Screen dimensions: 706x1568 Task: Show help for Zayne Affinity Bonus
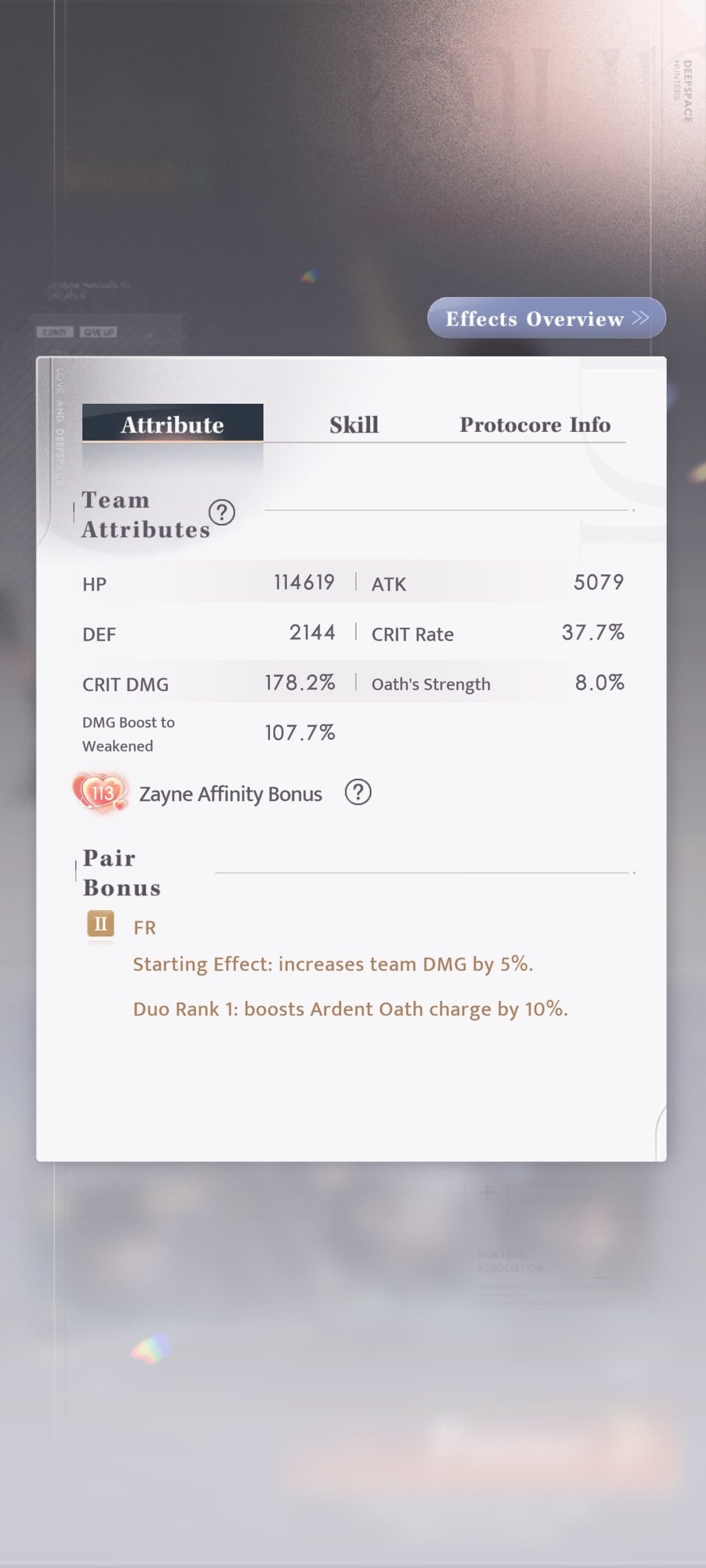pyautogui.click(x=358, y=792)
